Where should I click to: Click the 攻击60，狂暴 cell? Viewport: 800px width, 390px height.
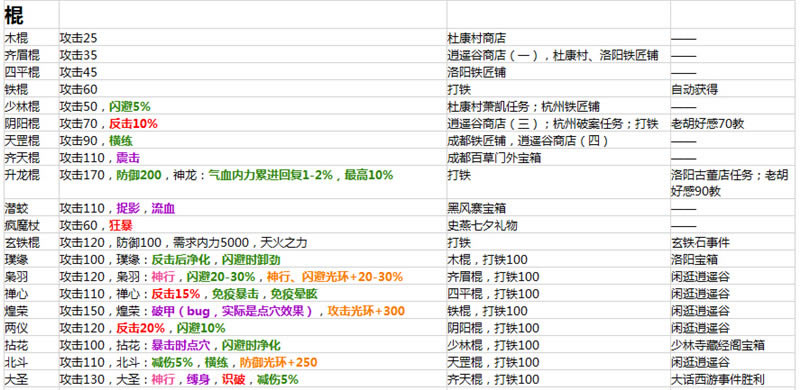click(x=253, y=225)
